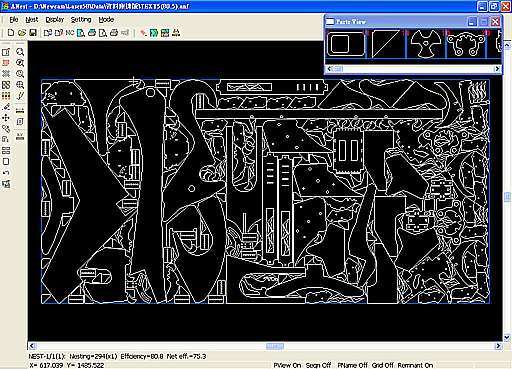The height and width of the screenshot is (369, 512).
Task: Open a file with the folder icon
Action: tap(22, 33)
